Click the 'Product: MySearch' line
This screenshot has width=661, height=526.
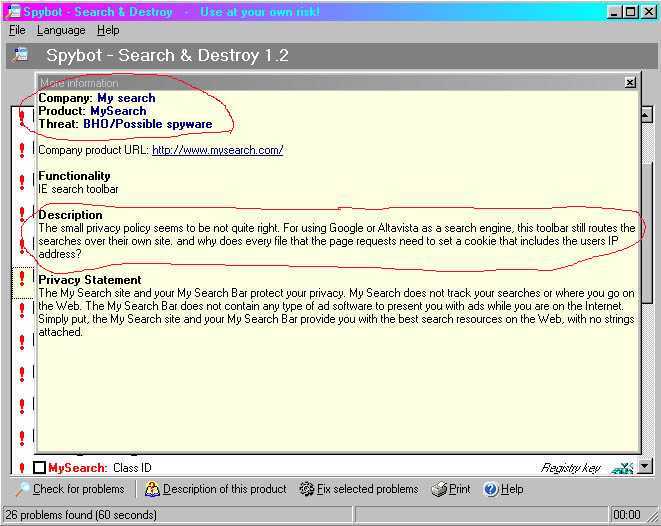pyautogui.click(x=92, y=111)
